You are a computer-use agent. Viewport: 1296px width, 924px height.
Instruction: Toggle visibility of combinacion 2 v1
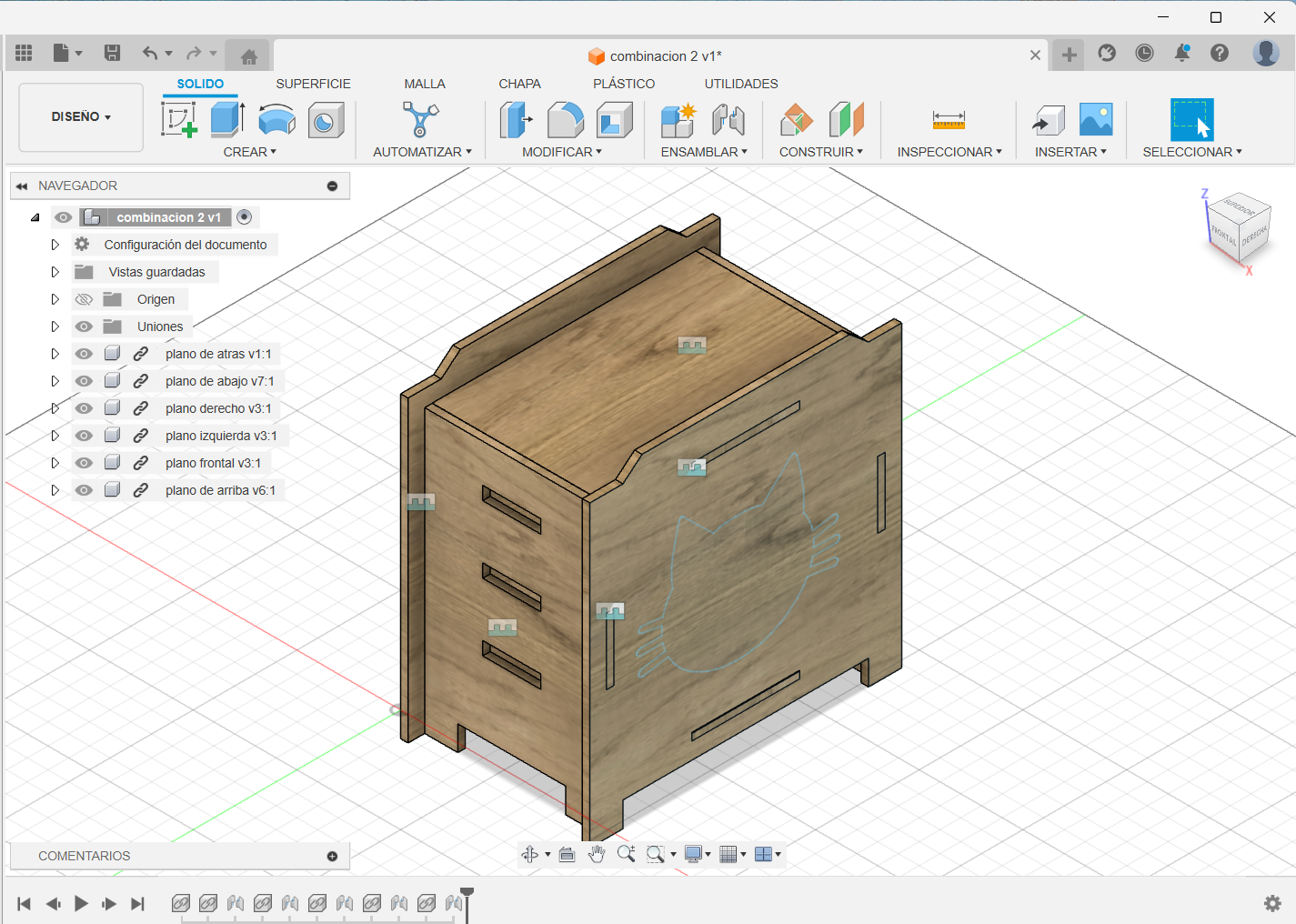(x=63, y=217)
